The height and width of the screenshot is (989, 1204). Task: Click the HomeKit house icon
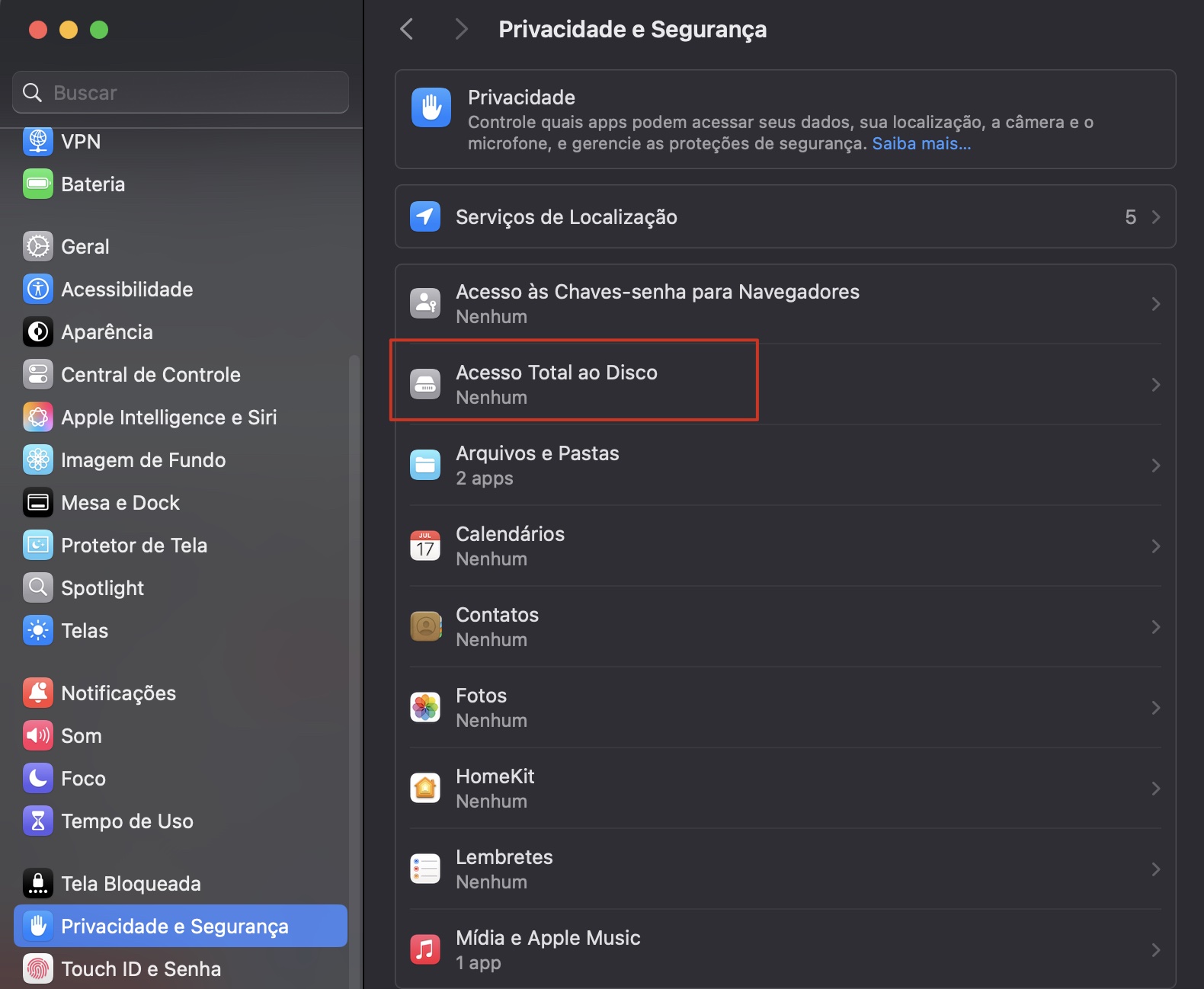(425, 788)
